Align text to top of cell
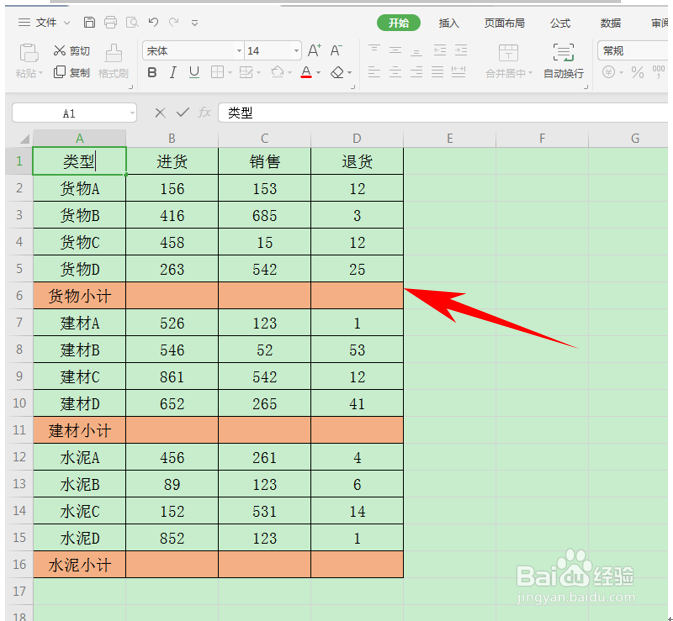The image size is (673, 621). (x=374, y=50)
